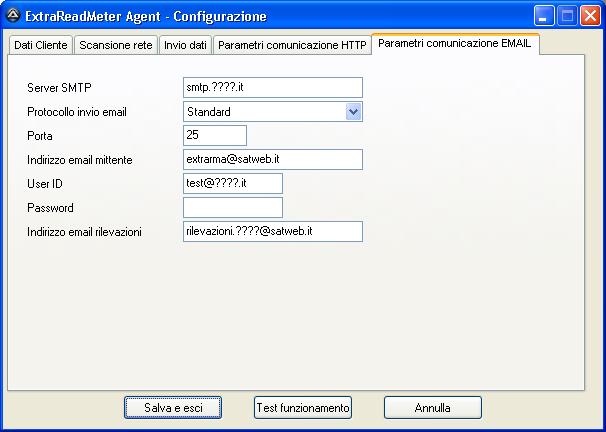Screen dimensions: 606x432
Task: Focus the Indirizzo email rilevazioni field
Action: coord(272,231)
